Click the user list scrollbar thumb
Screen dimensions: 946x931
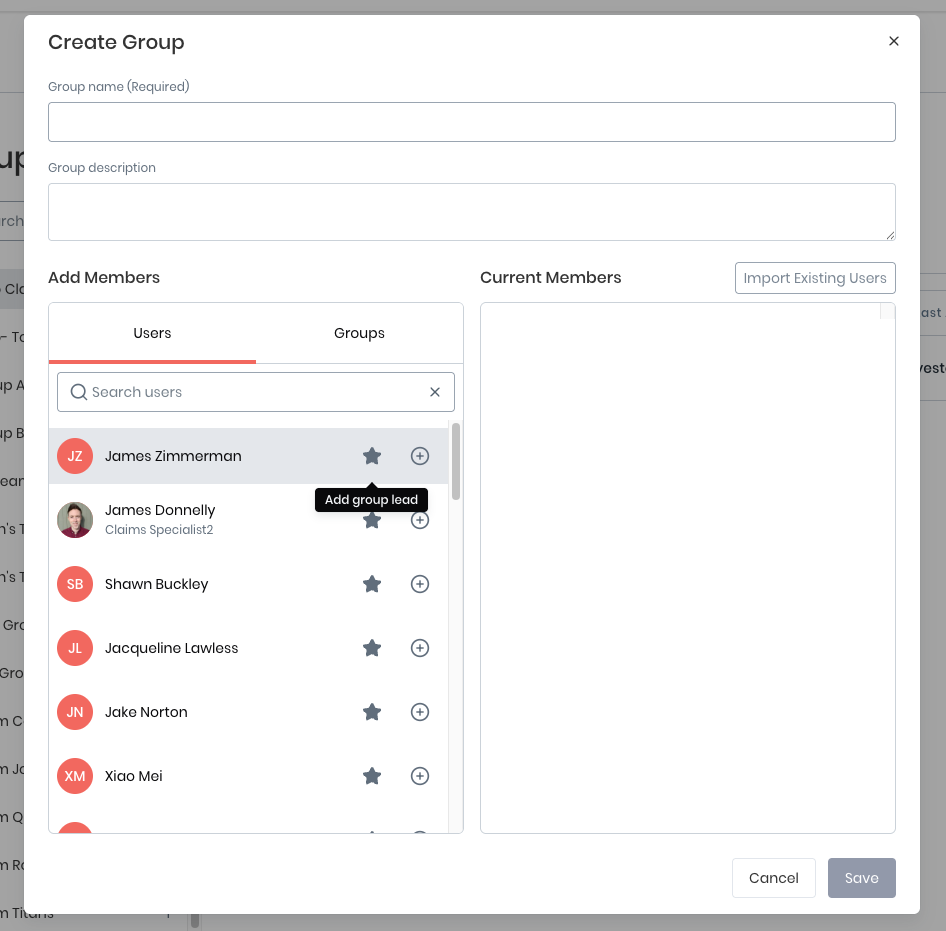(x=456, y=461)
